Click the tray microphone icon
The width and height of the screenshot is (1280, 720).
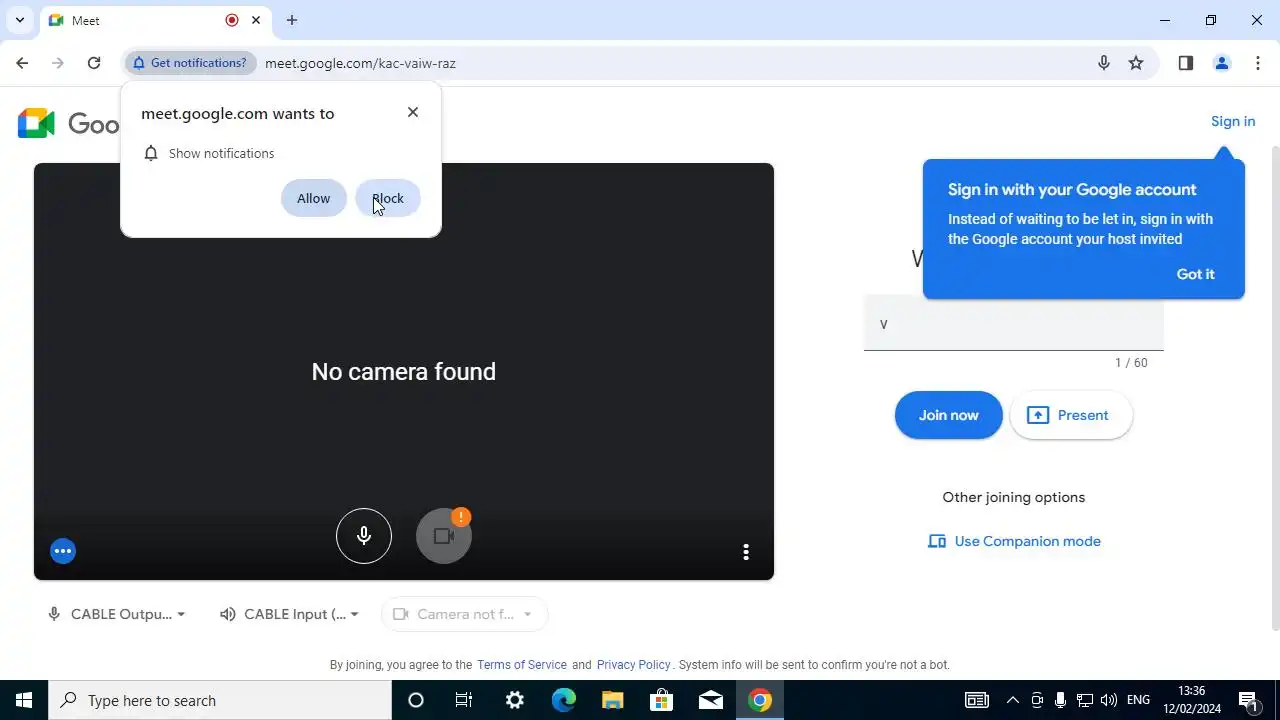click(x=1060, y=700)
